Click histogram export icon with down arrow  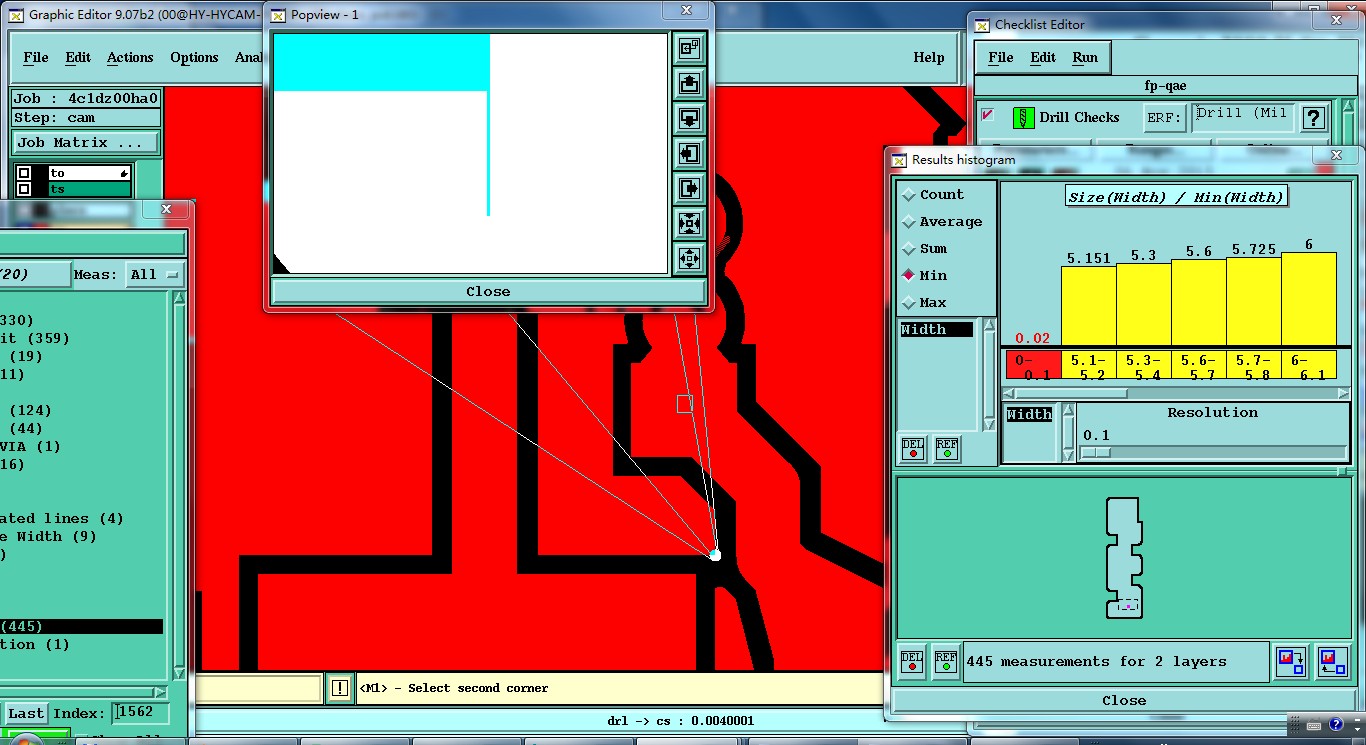click(1290, 661)
